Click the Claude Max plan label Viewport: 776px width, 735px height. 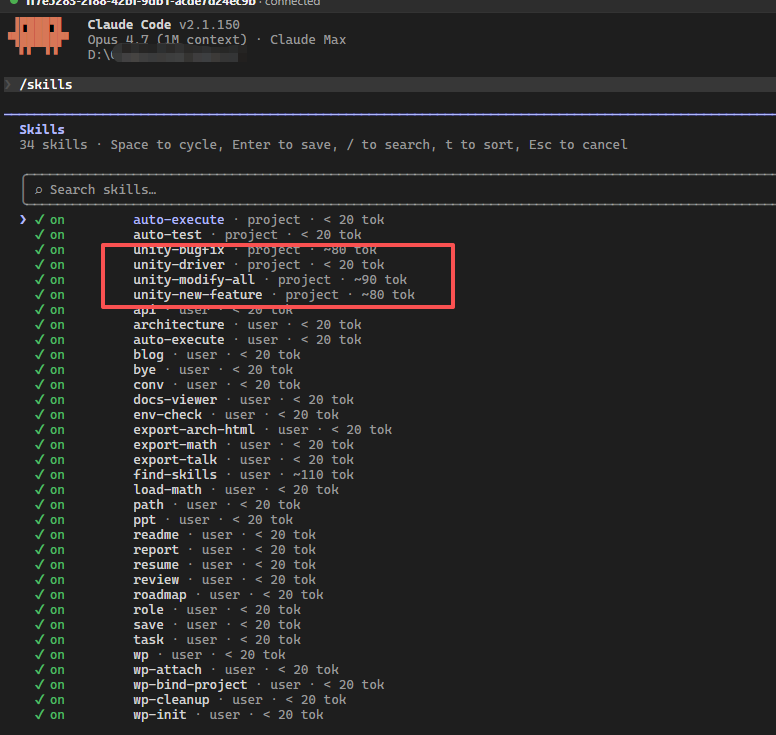[308, 40]
